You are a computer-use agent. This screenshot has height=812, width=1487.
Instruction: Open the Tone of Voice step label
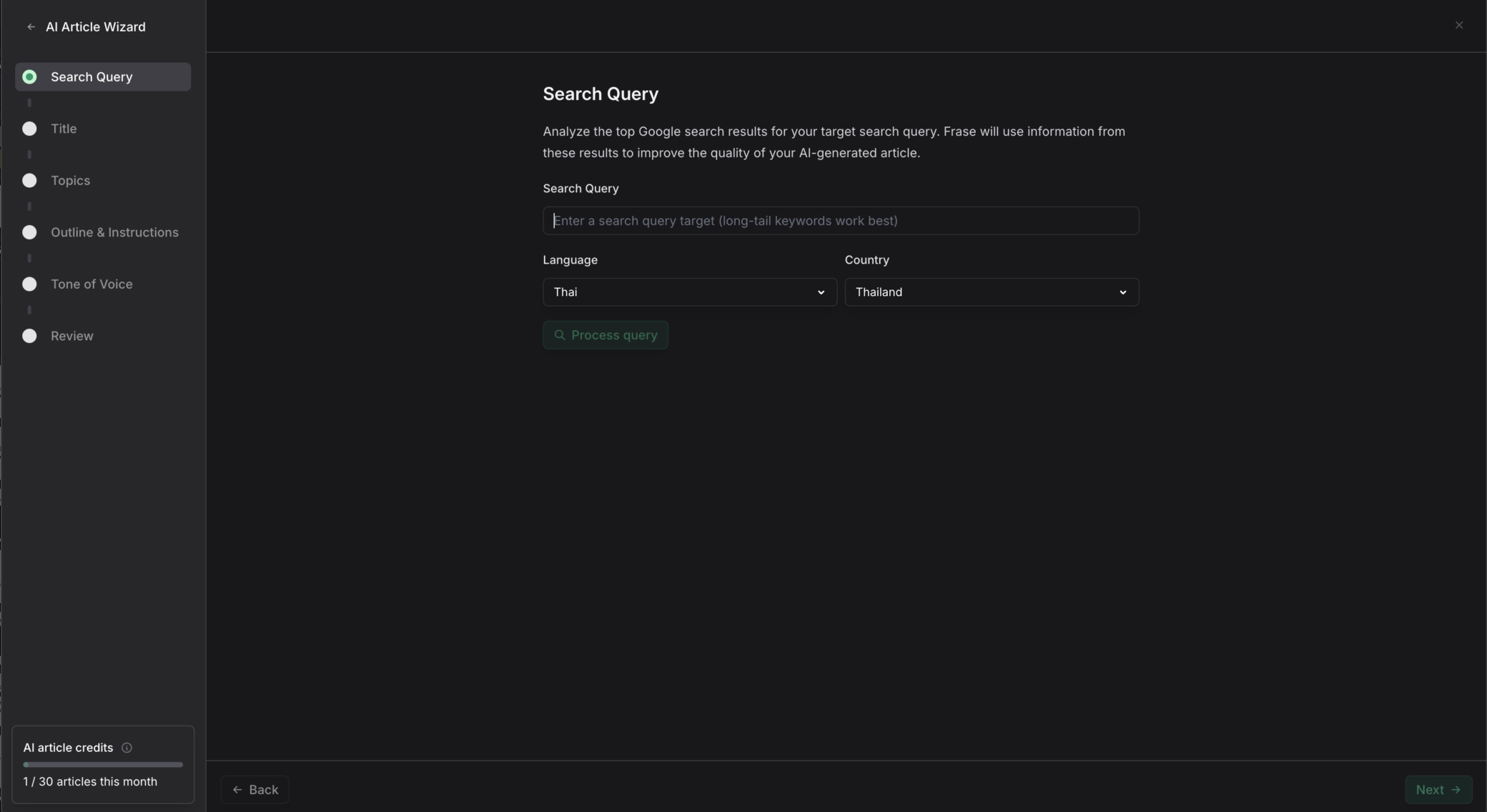pos(92,284)
